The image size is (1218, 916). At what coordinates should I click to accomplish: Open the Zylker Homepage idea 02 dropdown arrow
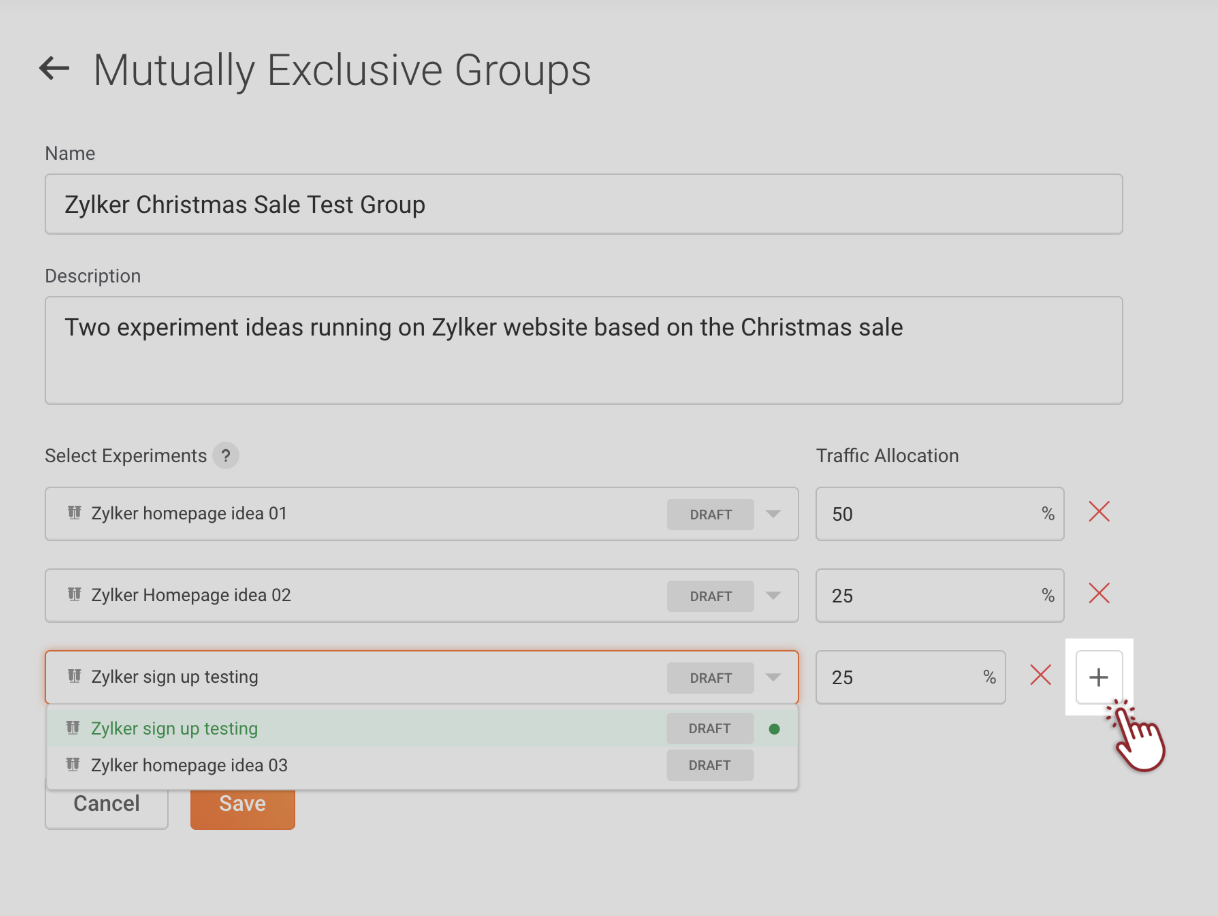coord(773,596)
